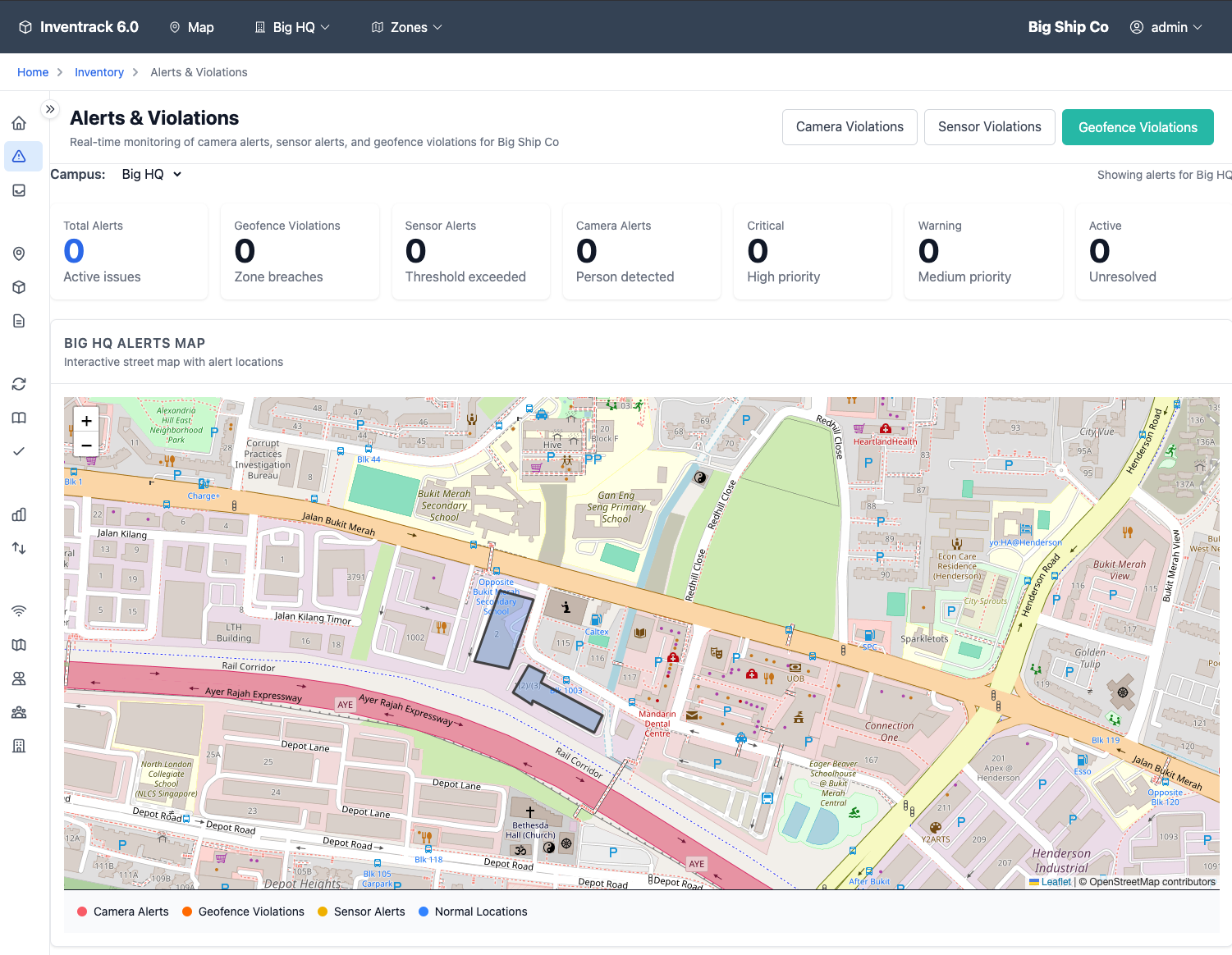Open the Zones dropdown in the top bar
Screen dimensions: 1232x955
[406, 26]
